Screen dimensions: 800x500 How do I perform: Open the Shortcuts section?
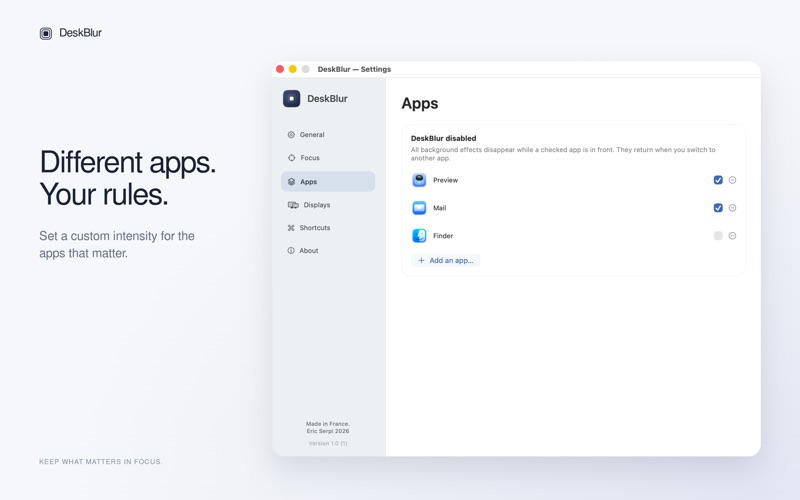pyautogui.click(x=328, y=228)
